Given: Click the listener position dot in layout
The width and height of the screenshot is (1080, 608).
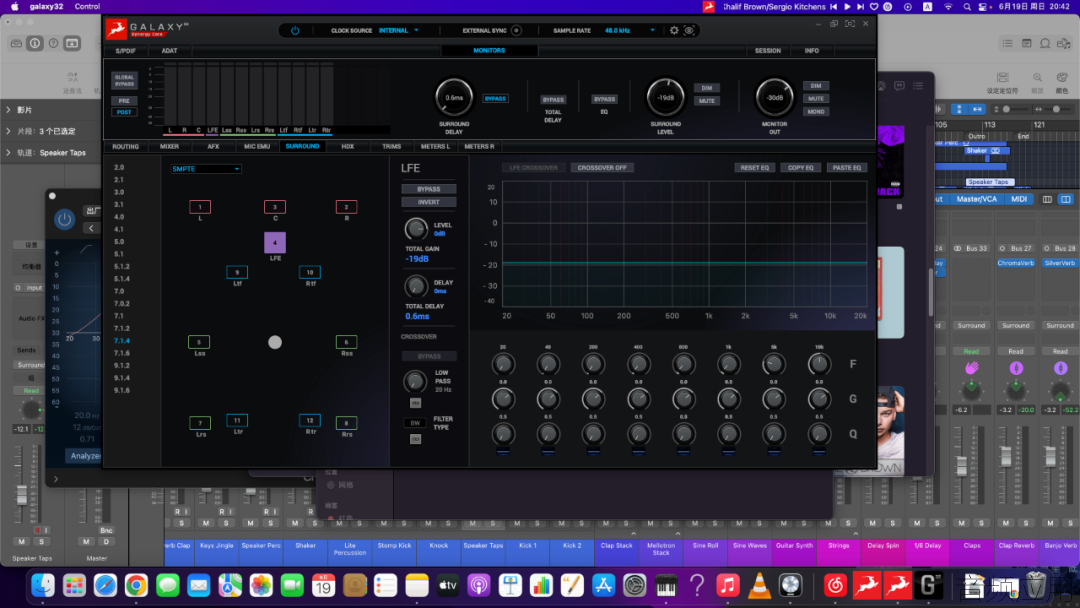Looking at the screenshot, I should pos(275,342).
